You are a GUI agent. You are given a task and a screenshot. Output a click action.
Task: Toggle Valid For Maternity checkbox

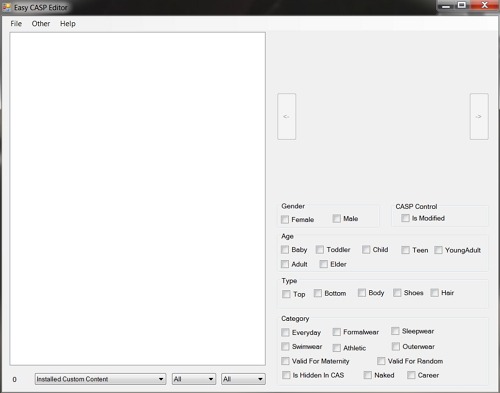[285, 361]
